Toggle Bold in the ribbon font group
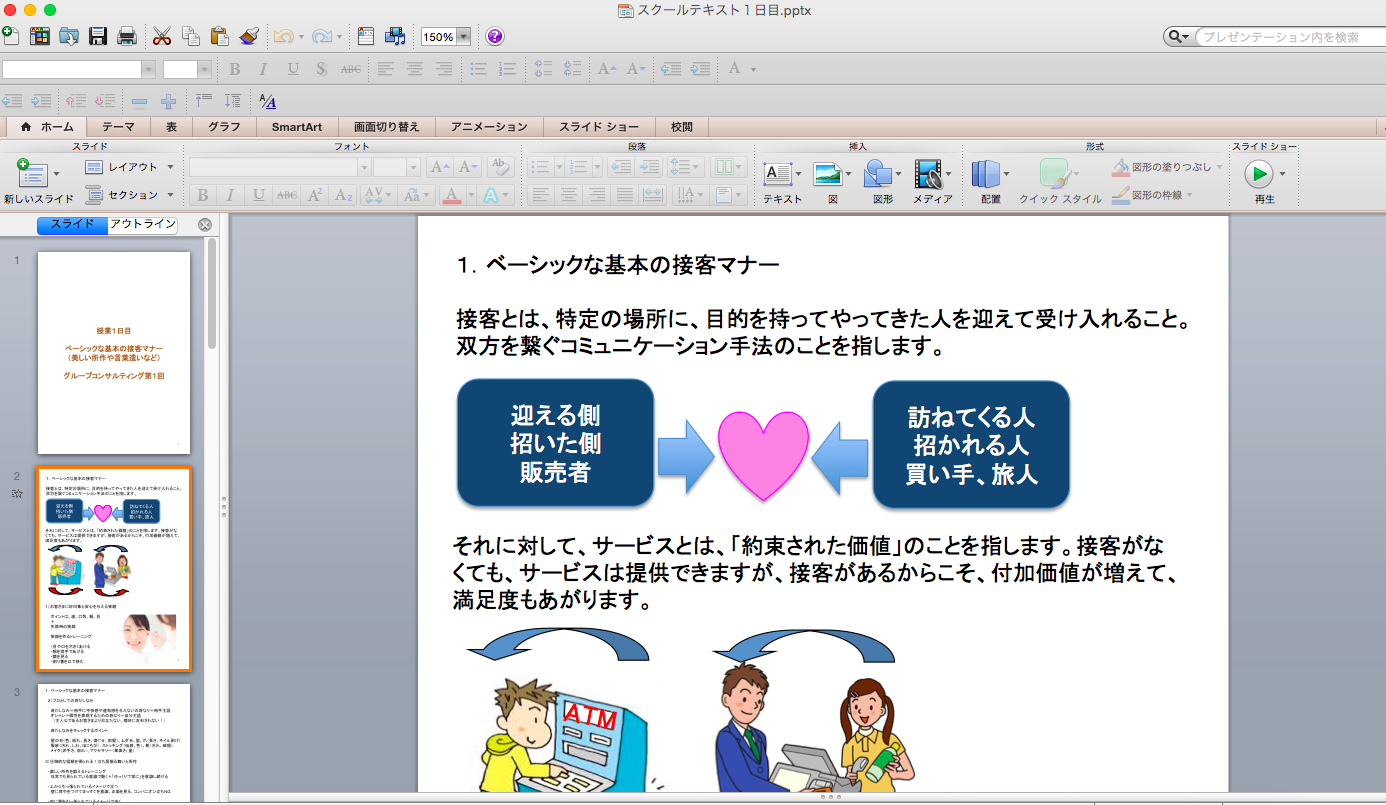Screen dimensions: 1386x805 coord(202,195)
